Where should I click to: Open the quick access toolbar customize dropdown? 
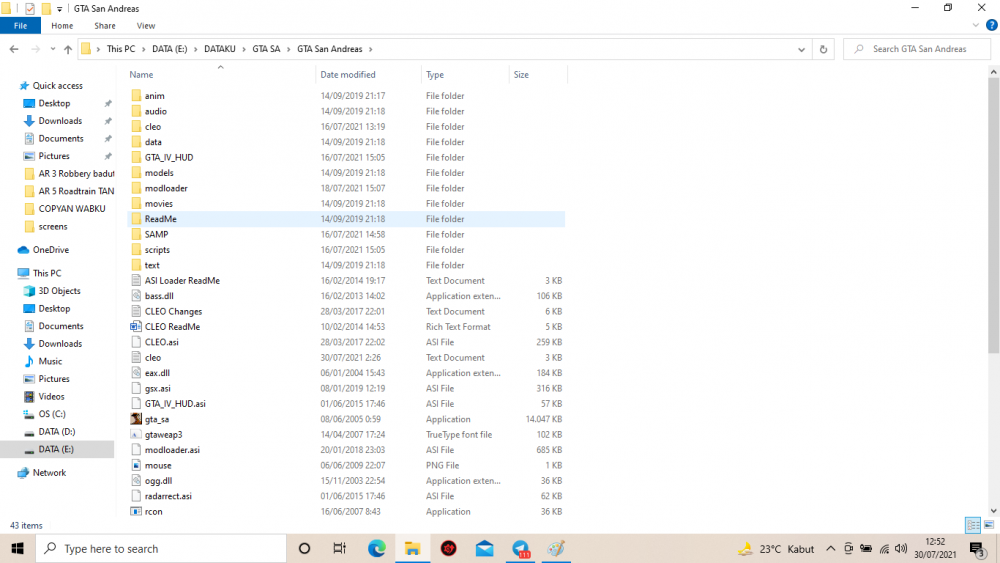coord(59,9)
